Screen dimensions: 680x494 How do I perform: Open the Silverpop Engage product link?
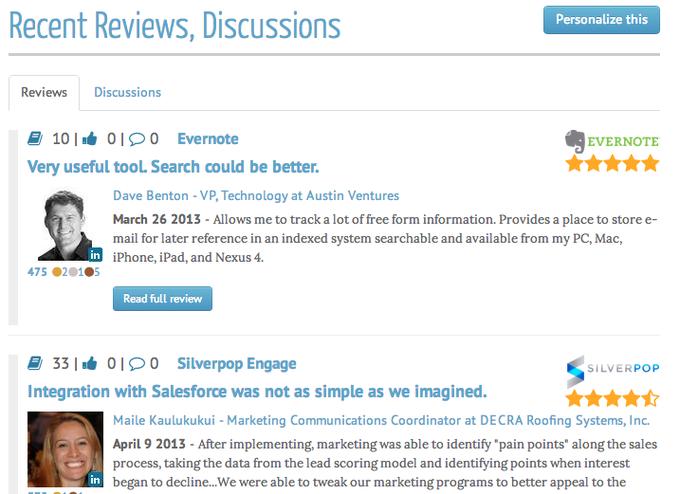click(x=237, y=363)
